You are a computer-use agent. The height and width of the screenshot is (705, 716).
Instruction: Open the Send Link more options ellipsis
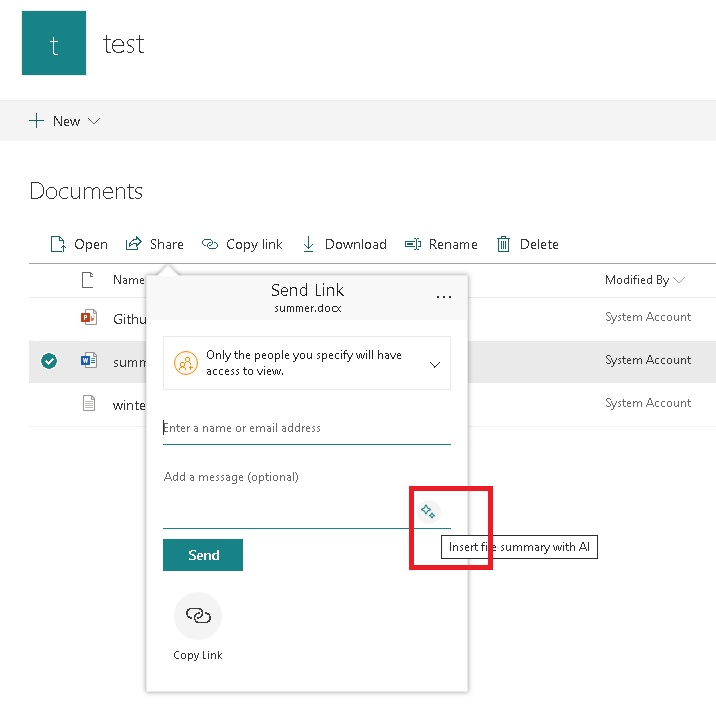tap(444, 297)
